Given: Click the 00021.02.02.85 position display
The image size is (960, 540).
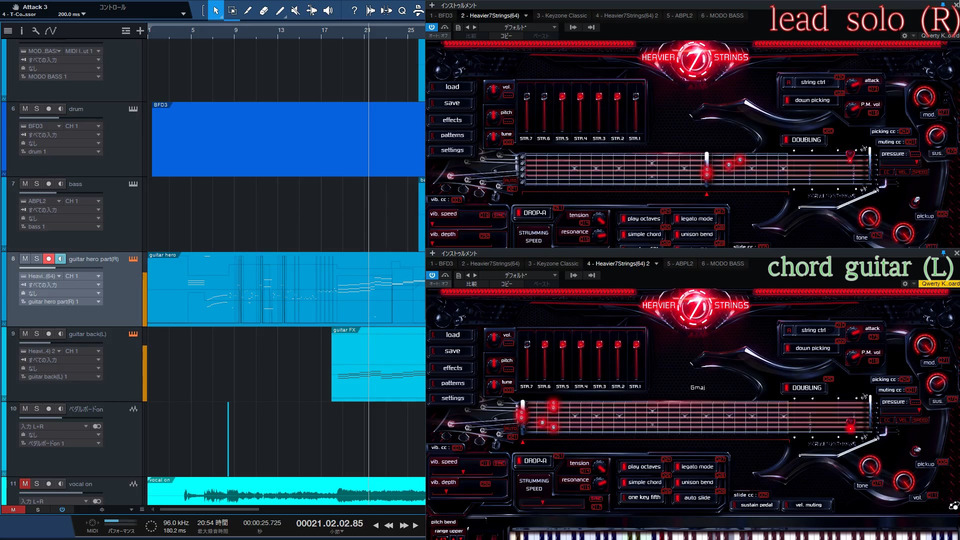Looking at the screenshot, I should (329, 523).
